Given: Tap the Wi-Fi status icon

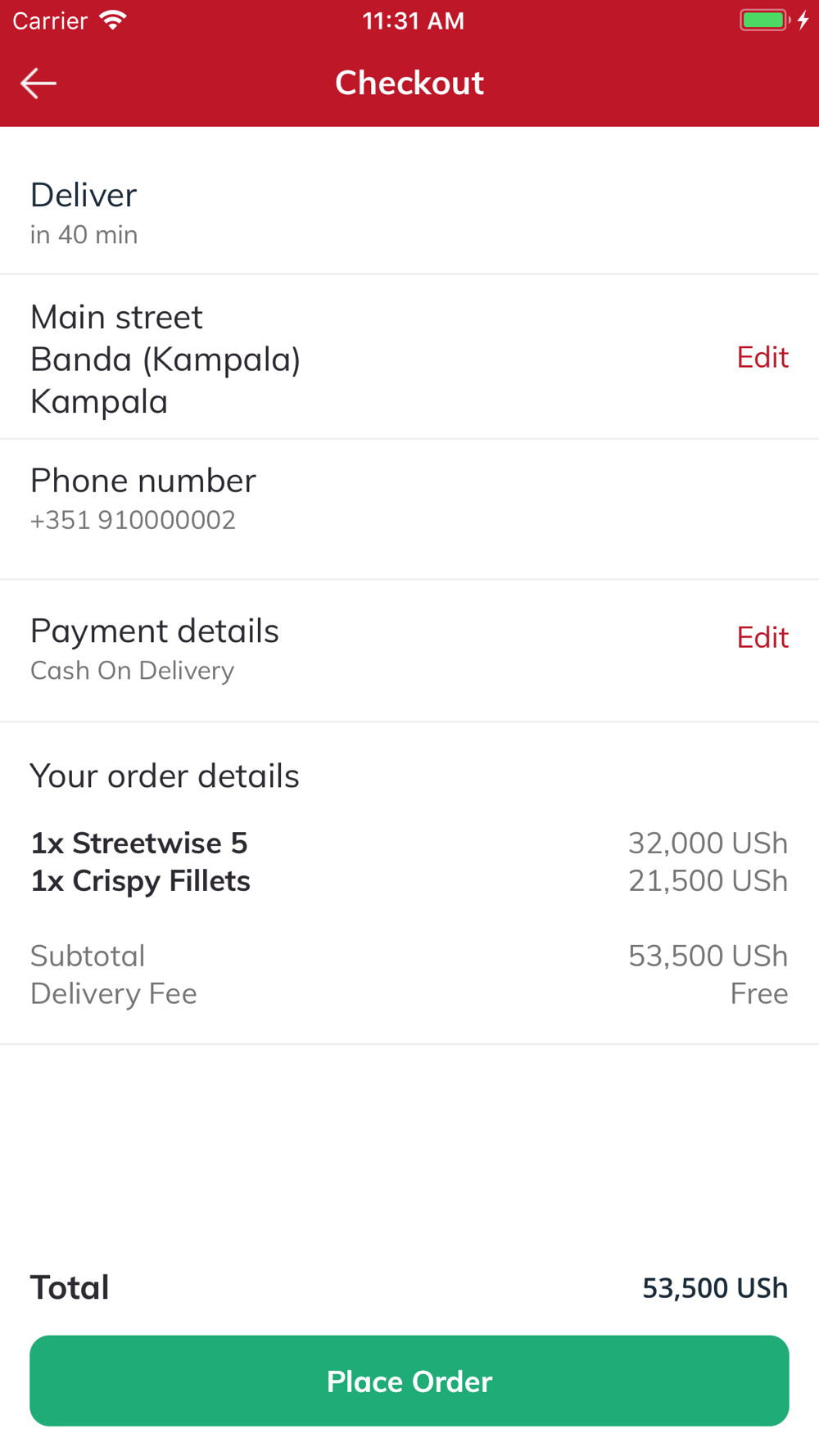Looking at the screenshot, I should (x=112, y=20).
